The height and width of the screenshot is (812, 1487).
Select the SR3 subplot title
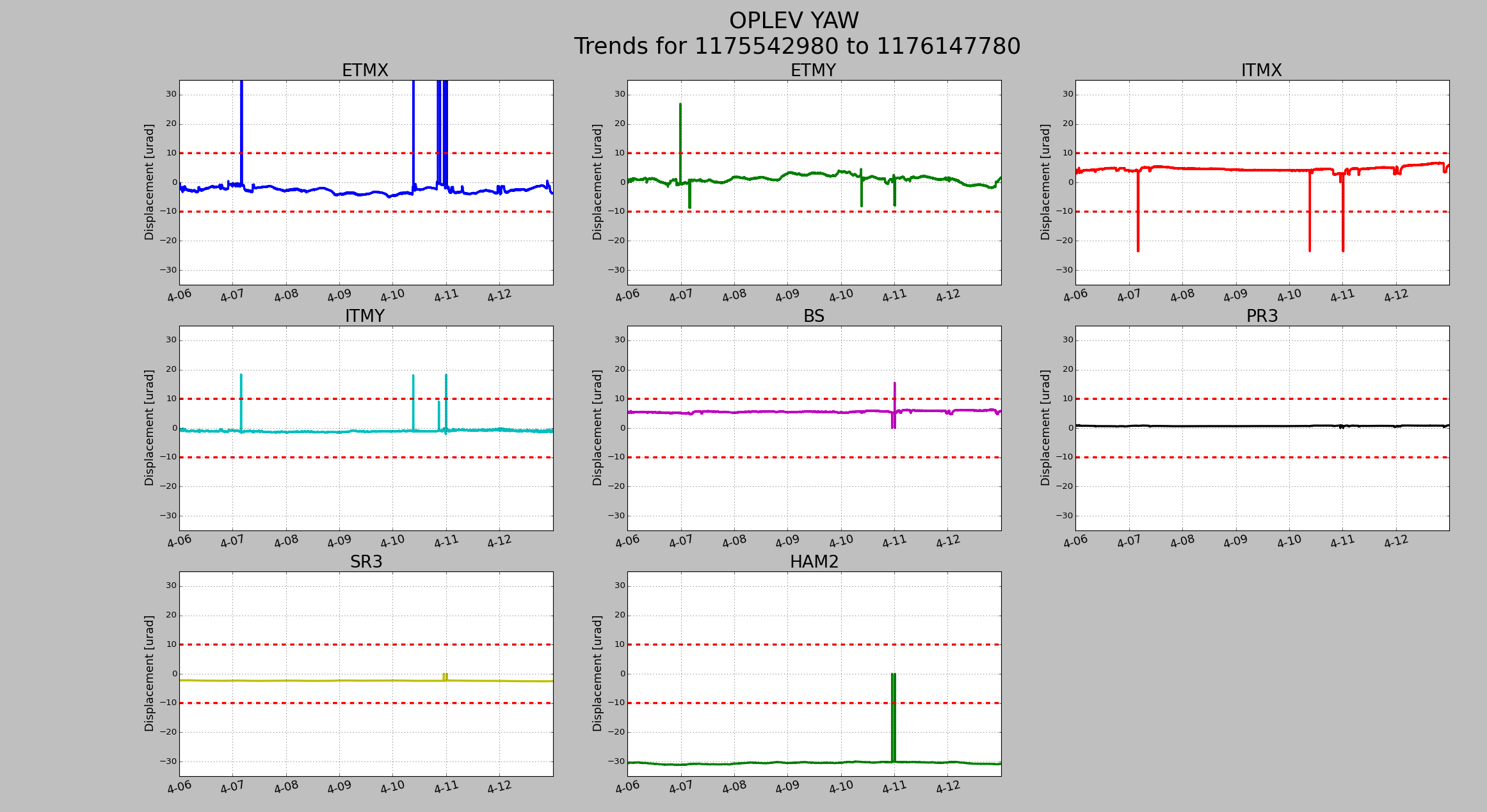(x=366, y=562)
